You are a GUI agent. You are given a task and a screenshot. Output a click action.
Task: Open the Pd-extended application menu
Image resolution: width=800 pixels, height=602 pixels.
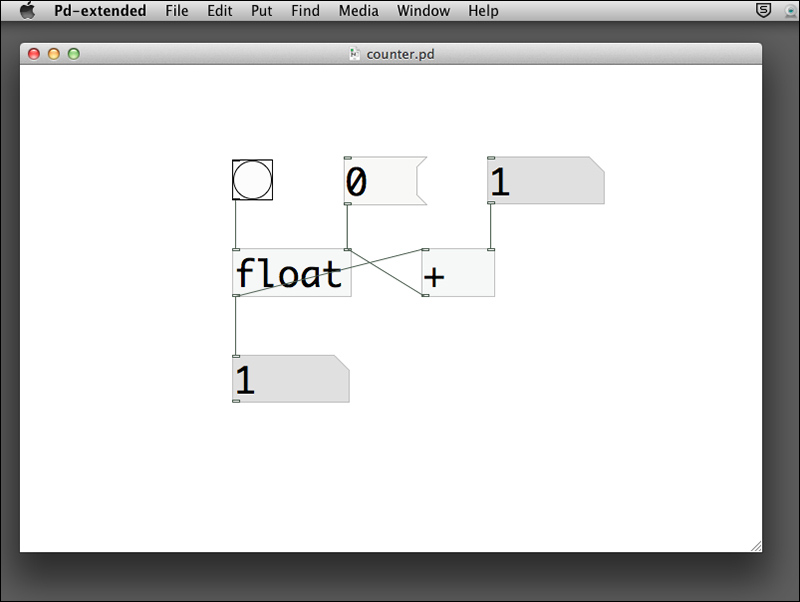click(x=100, y=11)
